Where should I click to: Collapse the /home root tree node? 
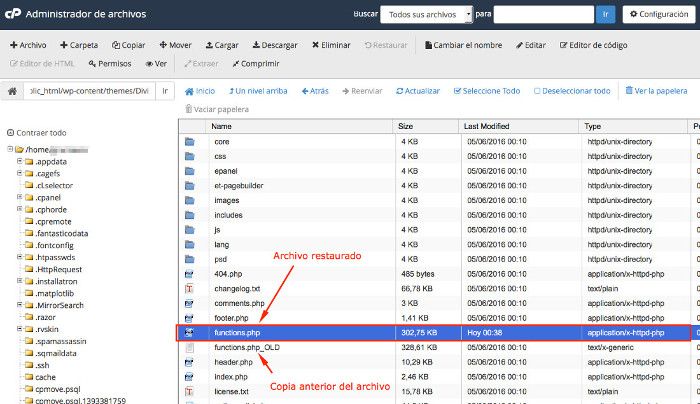[x=10, y=149]
